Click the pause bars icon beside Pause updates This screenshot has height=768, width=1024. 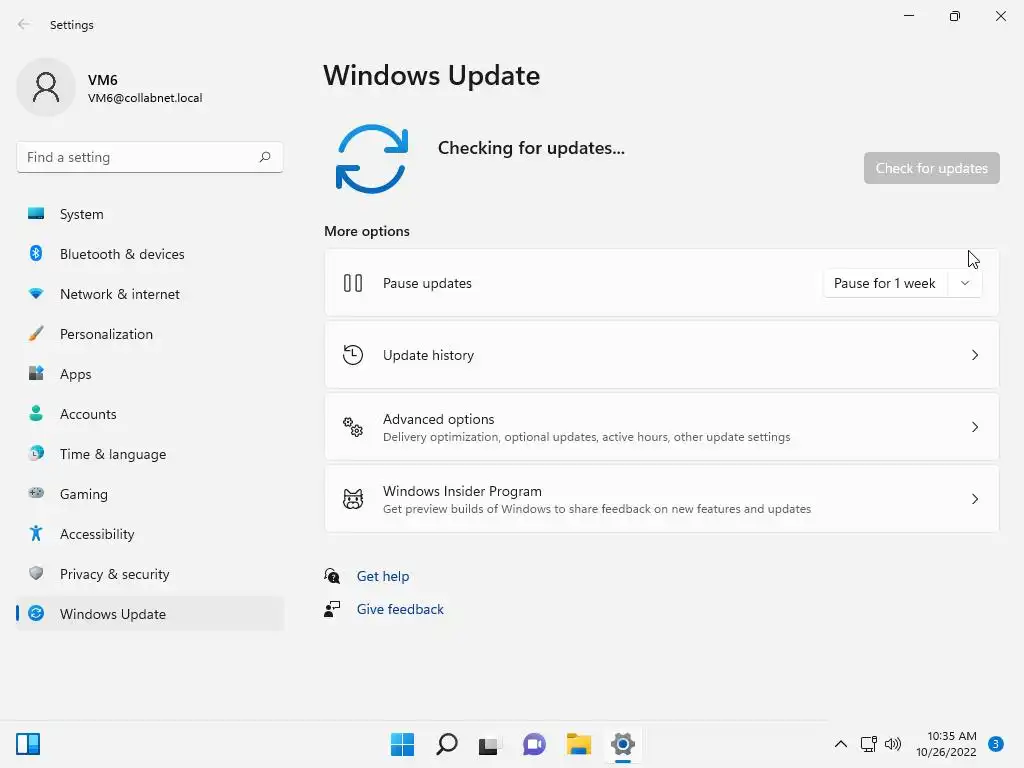coord(353,283)
